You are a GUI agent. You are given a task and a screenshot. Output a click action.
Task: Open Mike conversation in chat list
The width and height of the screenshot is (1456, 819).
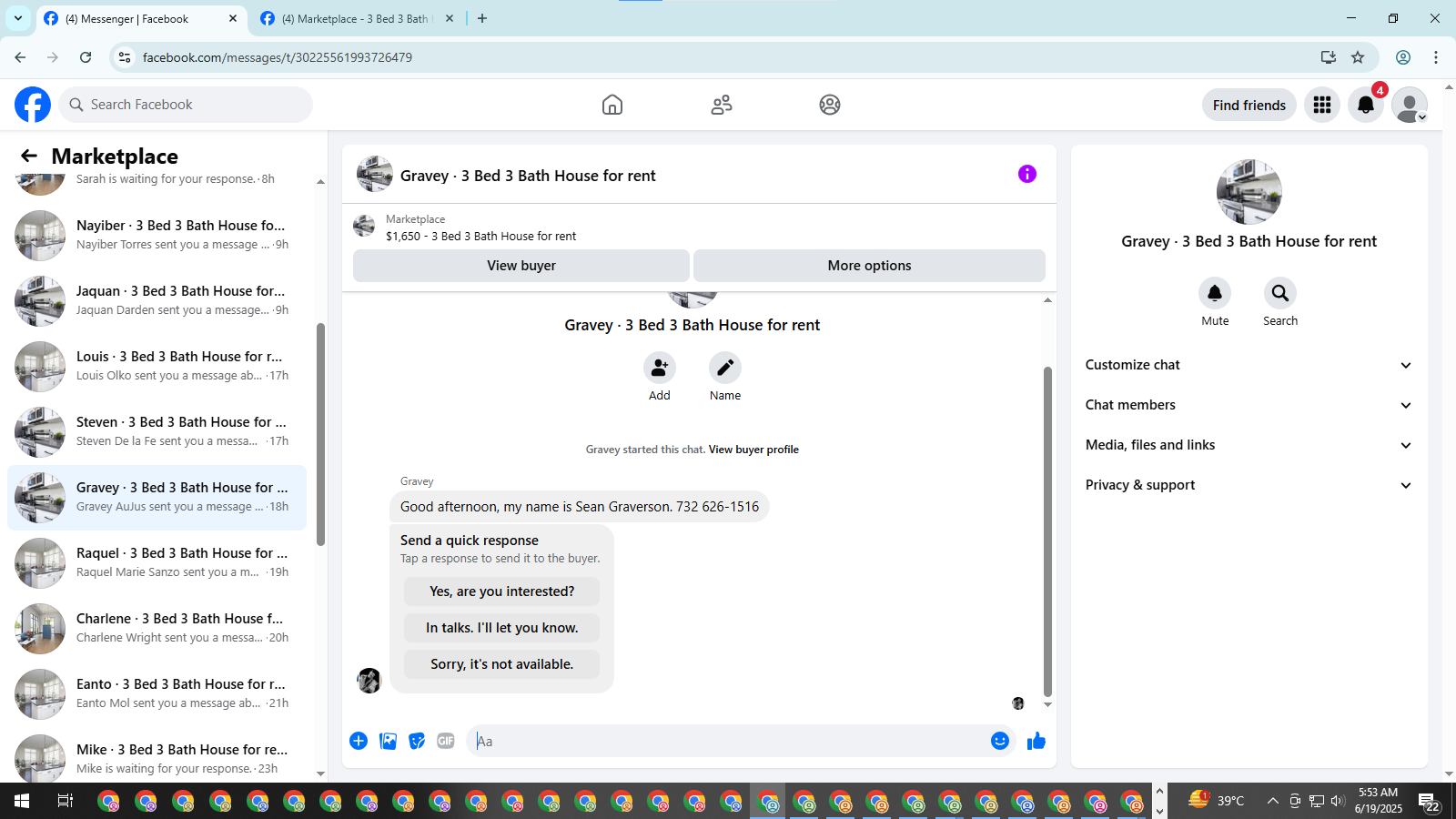pos(157,757)
